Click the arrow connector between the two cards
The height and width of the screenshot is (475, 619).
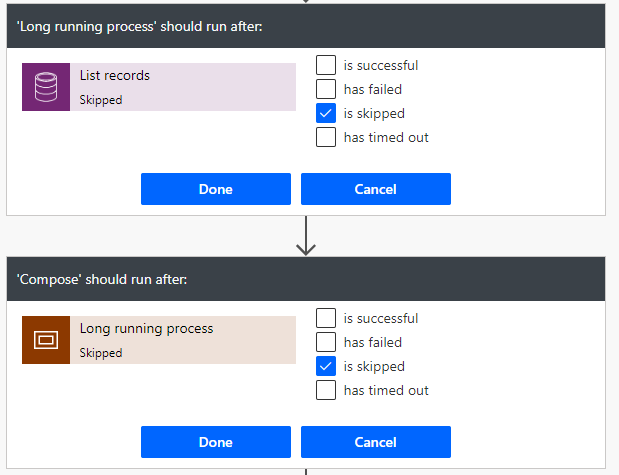point(306,236)
